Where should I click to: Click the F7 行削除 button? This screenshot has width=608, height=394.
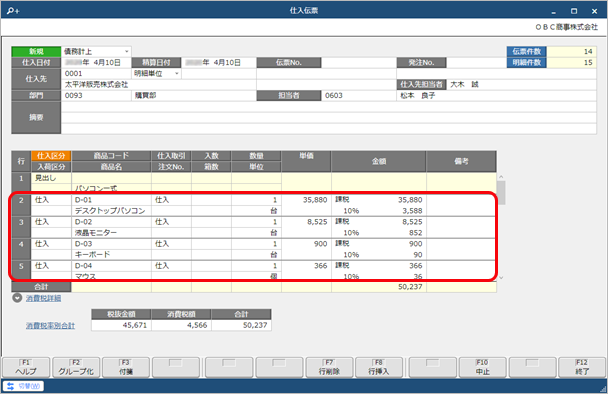(329, 367)
